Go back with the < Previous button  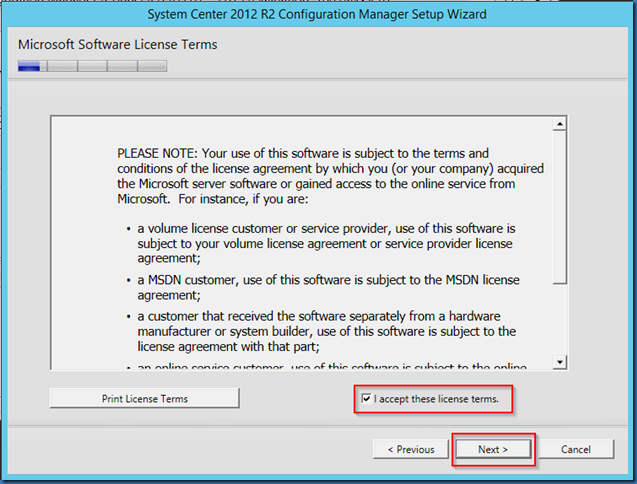411,449
